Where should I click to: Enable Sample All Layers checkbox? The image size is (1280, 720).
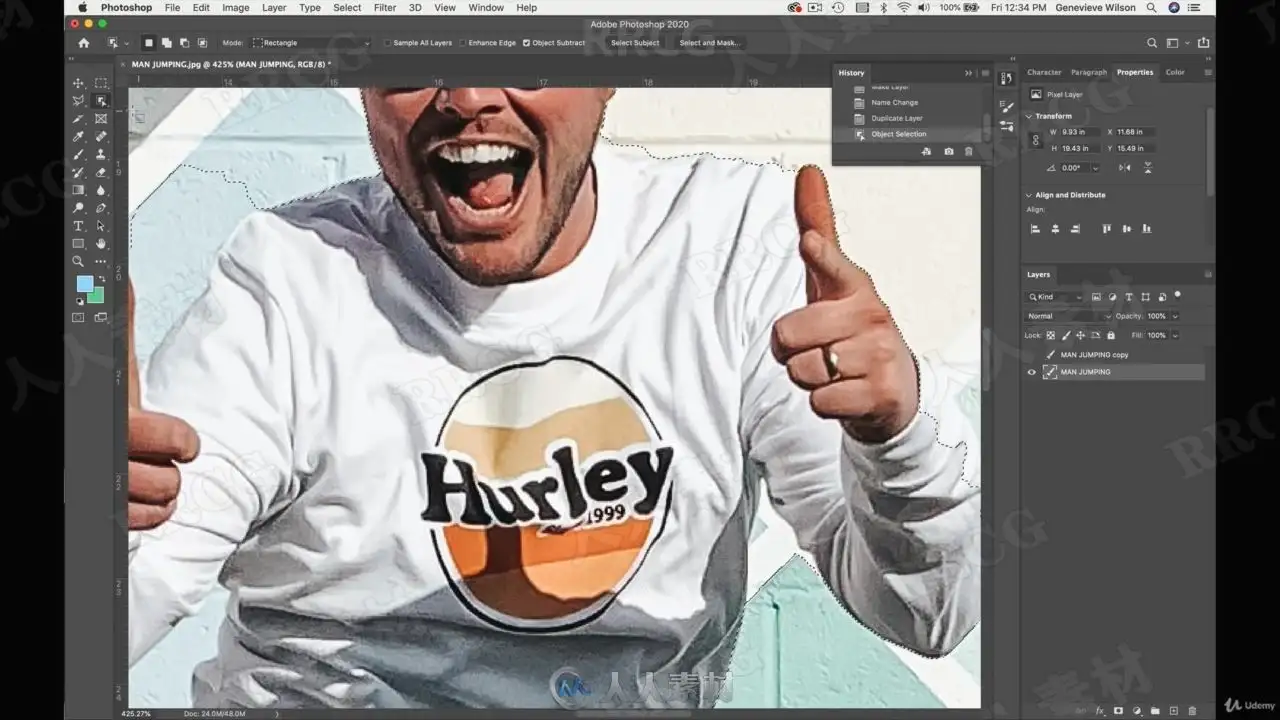coord(389,43)
